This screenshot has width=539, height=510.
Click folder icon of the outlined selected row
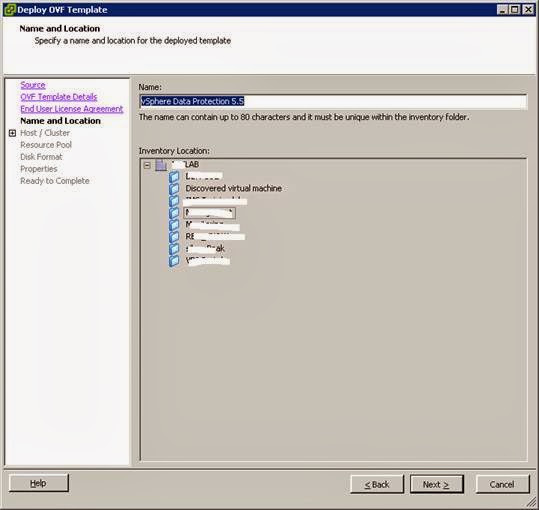(174, 213)
